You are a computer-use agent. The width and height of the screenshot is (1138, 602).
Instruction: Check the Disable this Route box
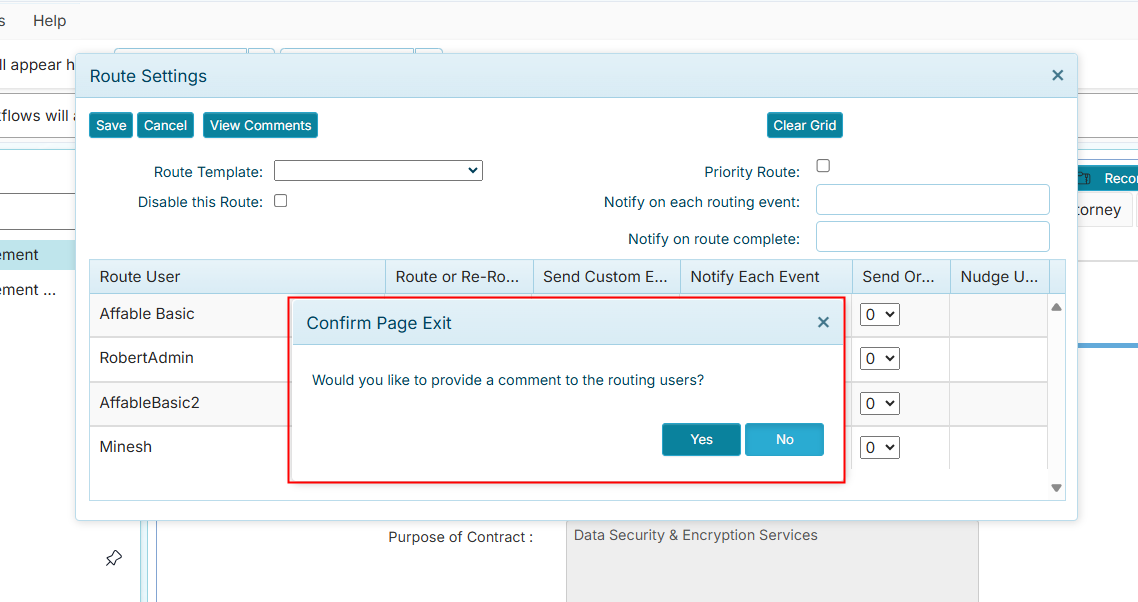pyautogui.click(x=281, y=201)
